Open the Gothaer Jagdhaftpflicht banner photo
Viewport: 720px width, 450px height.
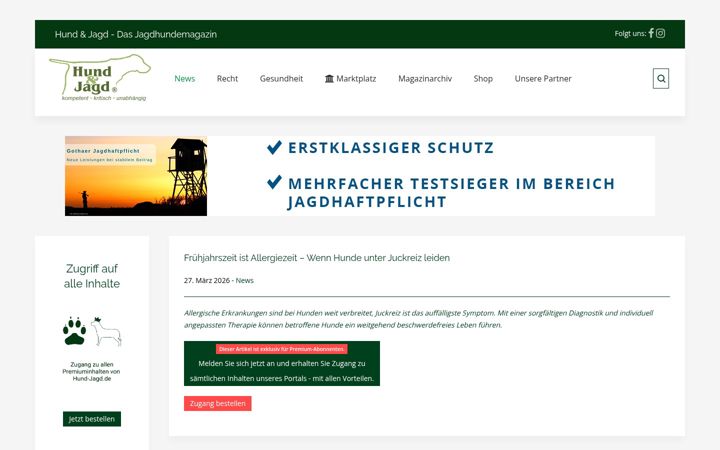[x=136, y=176]
